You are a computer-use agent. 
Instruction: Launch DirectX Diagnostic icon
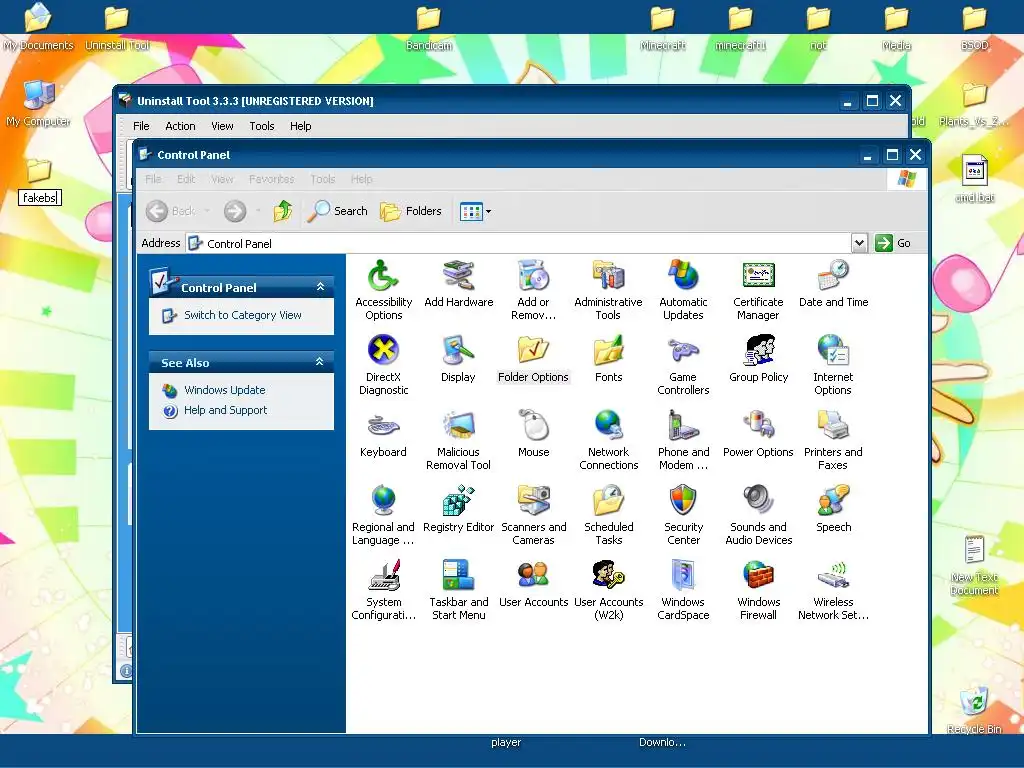pyautogui.click(x=383, y=366)
